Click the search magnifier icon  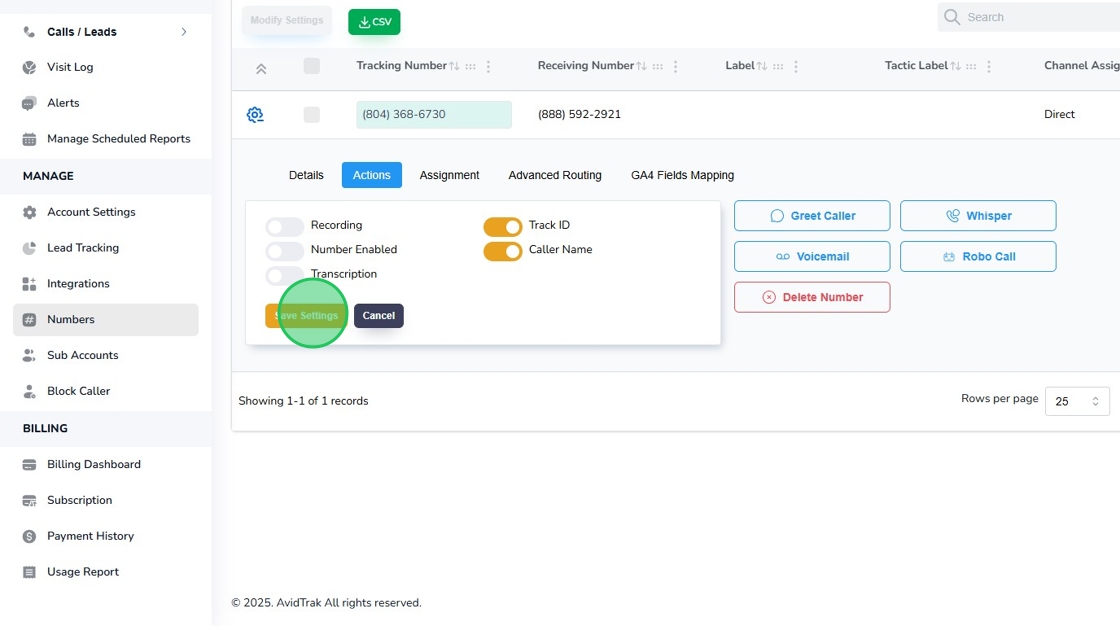[x=951, y=17]
